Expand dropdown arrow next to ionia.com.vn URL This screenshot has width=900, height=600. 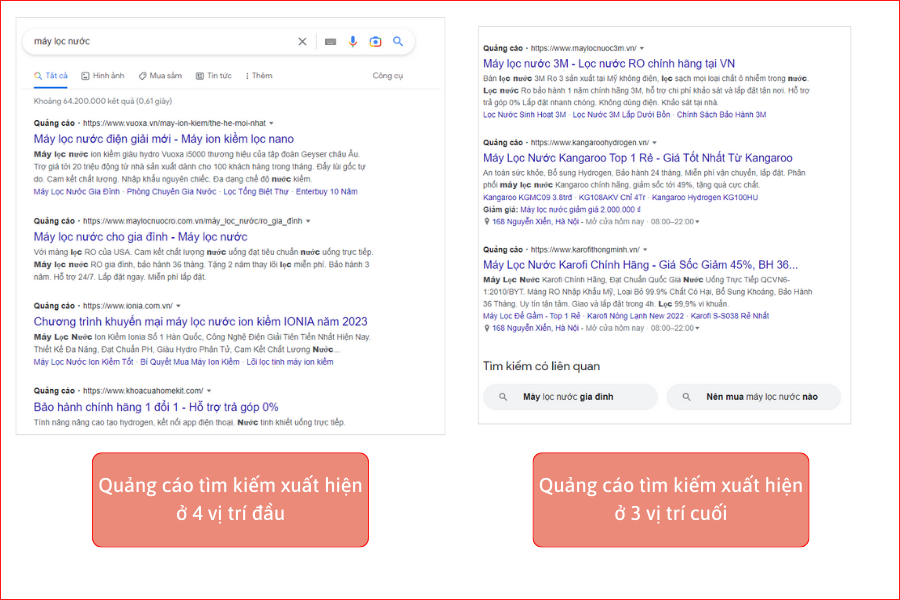(x=179, y=306)
